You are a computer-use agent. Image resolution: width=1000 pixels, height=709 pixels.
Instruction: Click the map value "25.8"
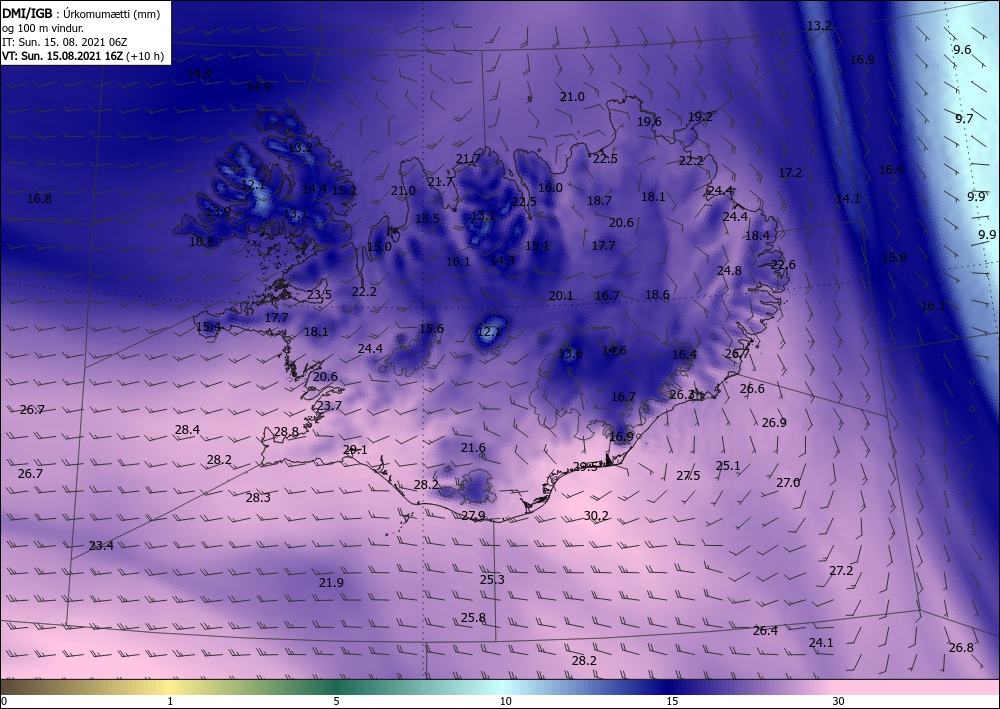(473, 618)
